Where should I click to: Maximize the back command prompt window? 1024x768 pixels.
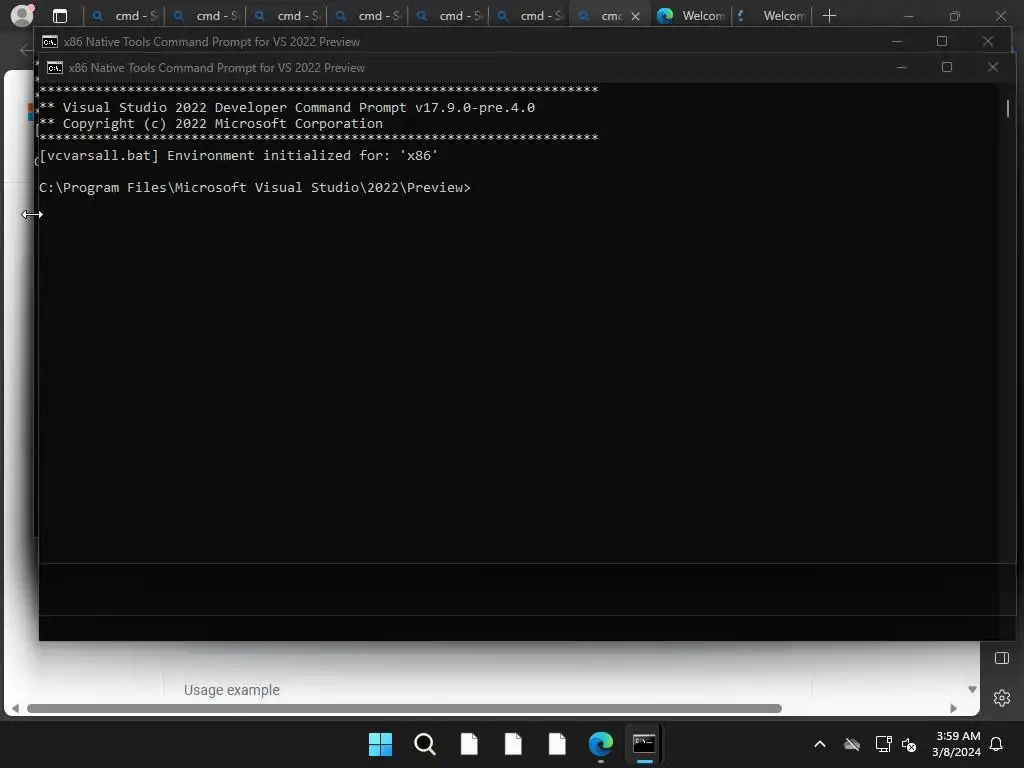(x=942, y=41)
